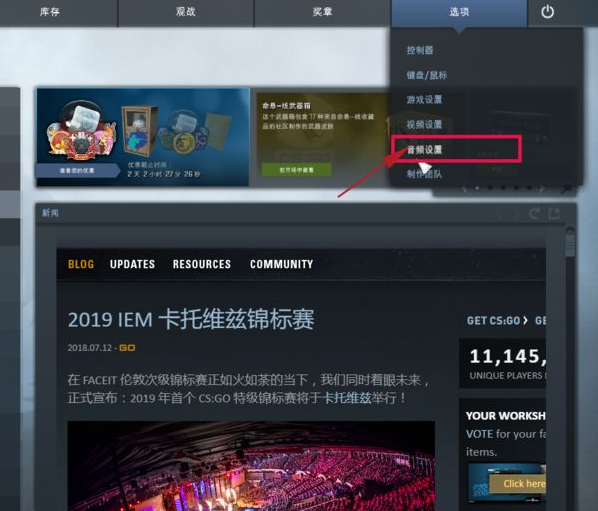Select 键盘/鼠标 menu entry
598x511 pixels.
coord(426,75)
